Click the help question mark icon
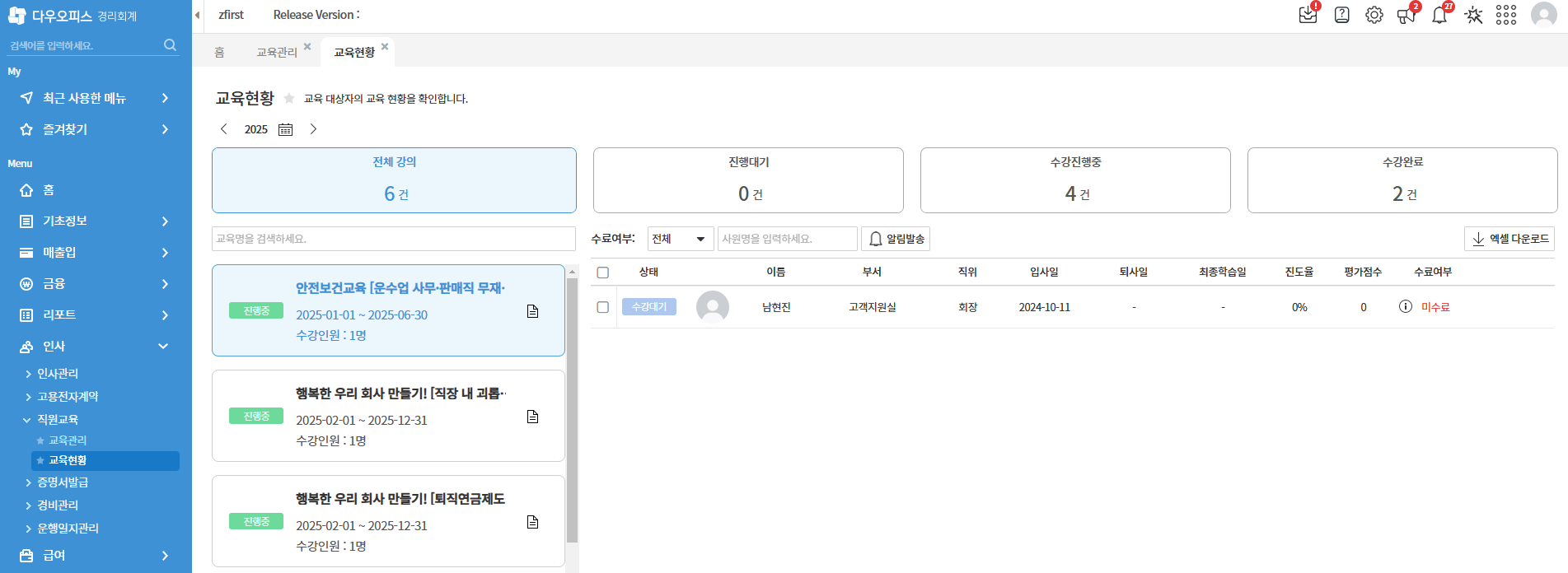Image resolution: width=1568 pixels, height=573 pixels. (1341, 15)
